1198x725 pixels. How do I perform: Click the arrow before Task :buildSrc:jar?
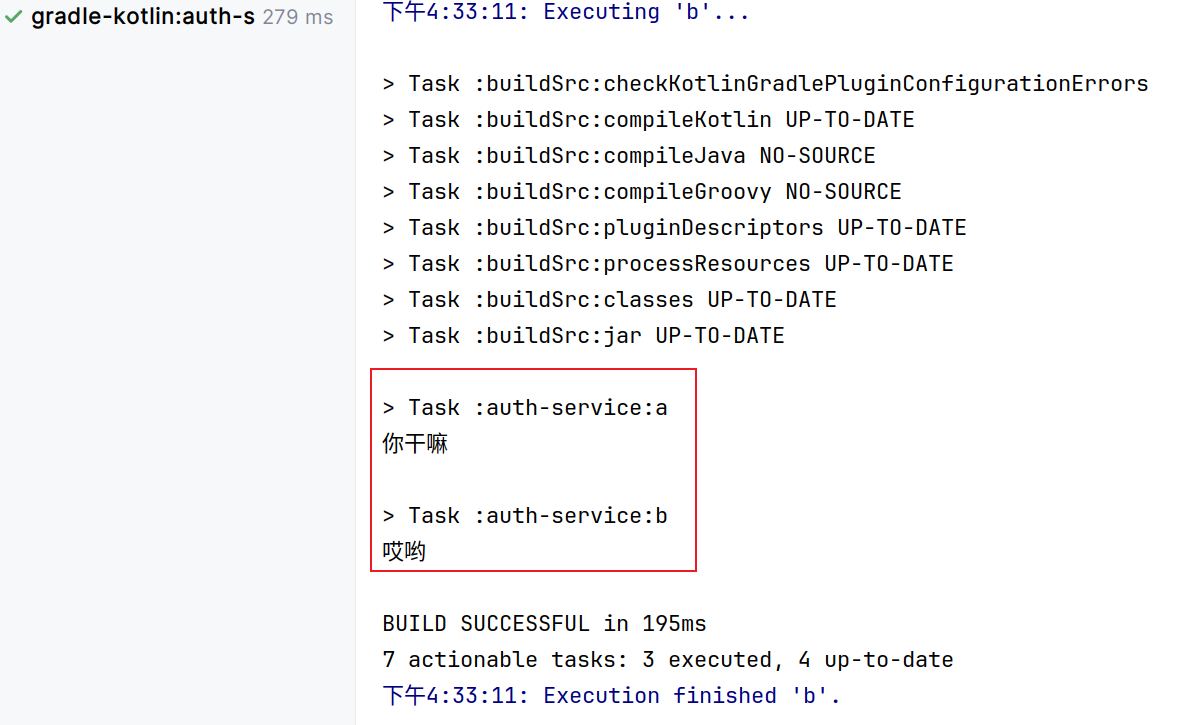[388, 335]
